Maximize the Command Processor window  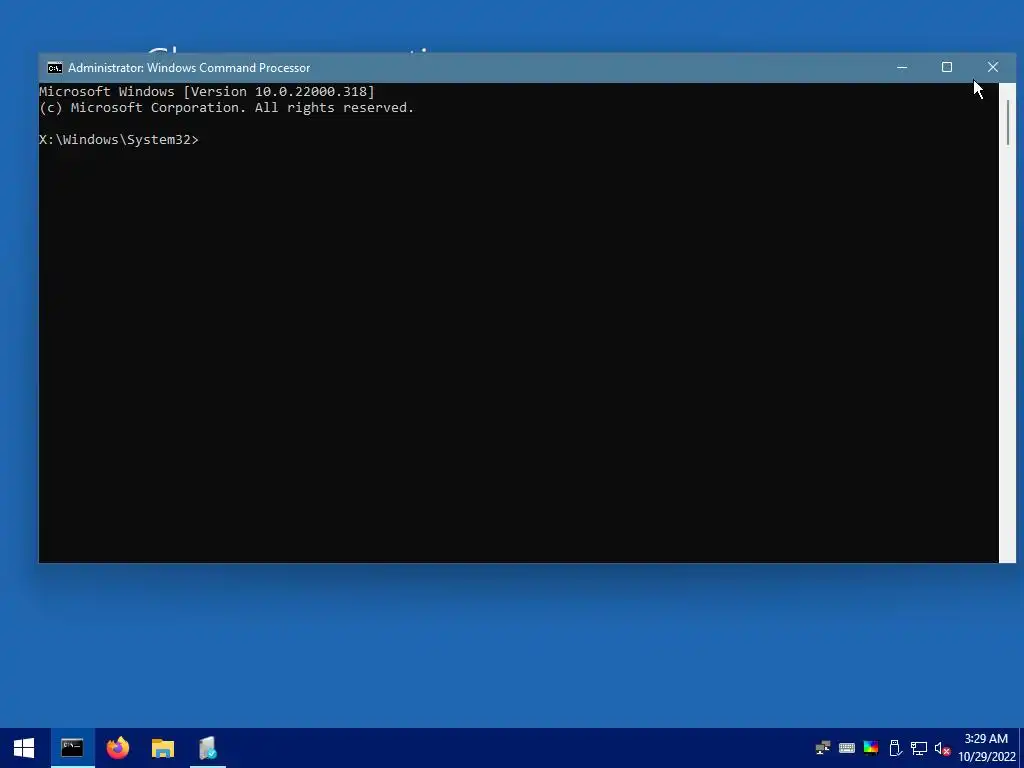point(947,67)
